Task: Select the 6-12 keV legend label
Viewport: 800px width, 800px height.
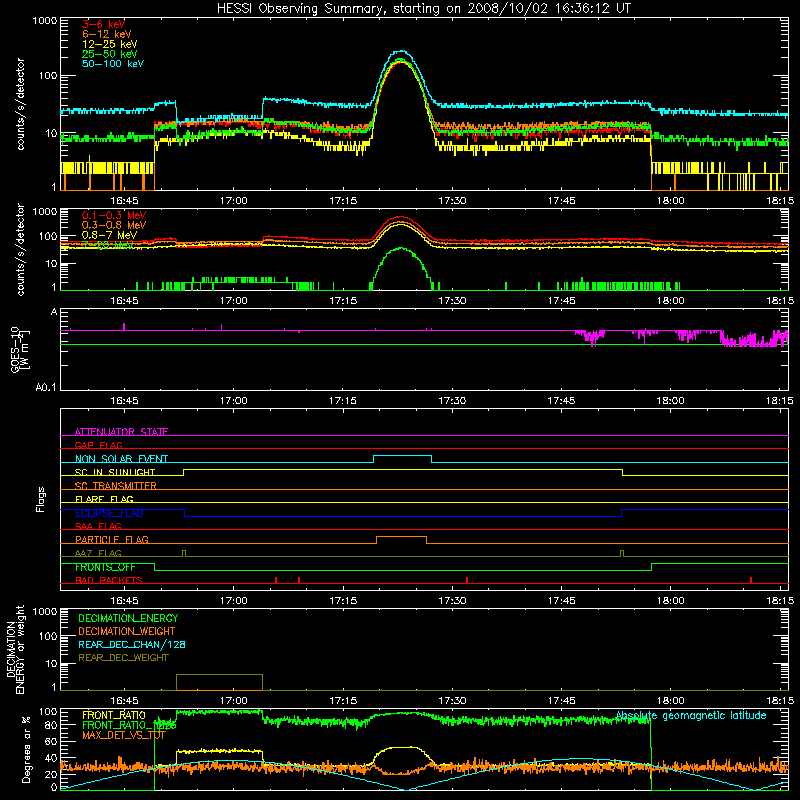Action: tap(107, 34)
